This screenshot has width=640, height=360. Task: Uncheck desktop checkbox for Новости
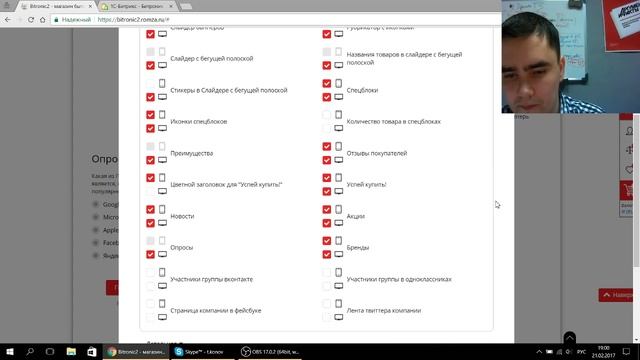[x=150, y=223]
